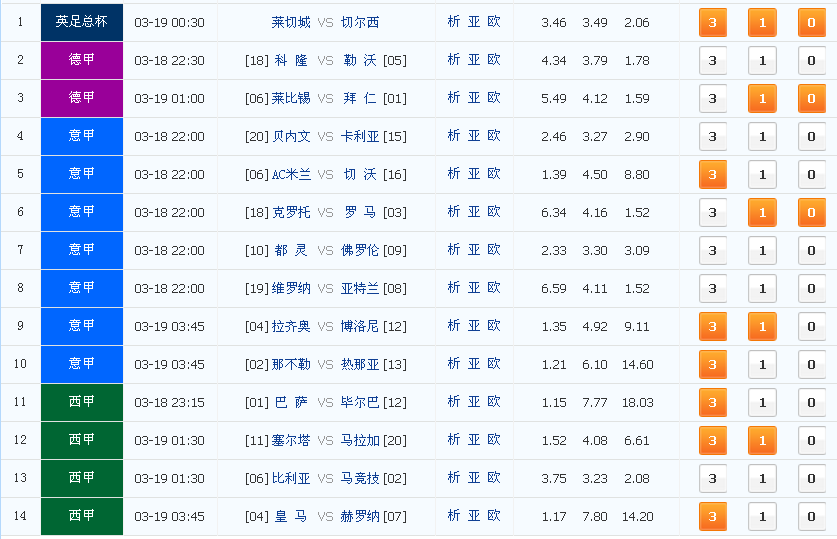Image resolution: width=837 pixels, height=539 pixels.
Task: Toggle the 0 pick for 莱切城 vs 切尔西
Action: pyautogui.click(x=811, y=23)
